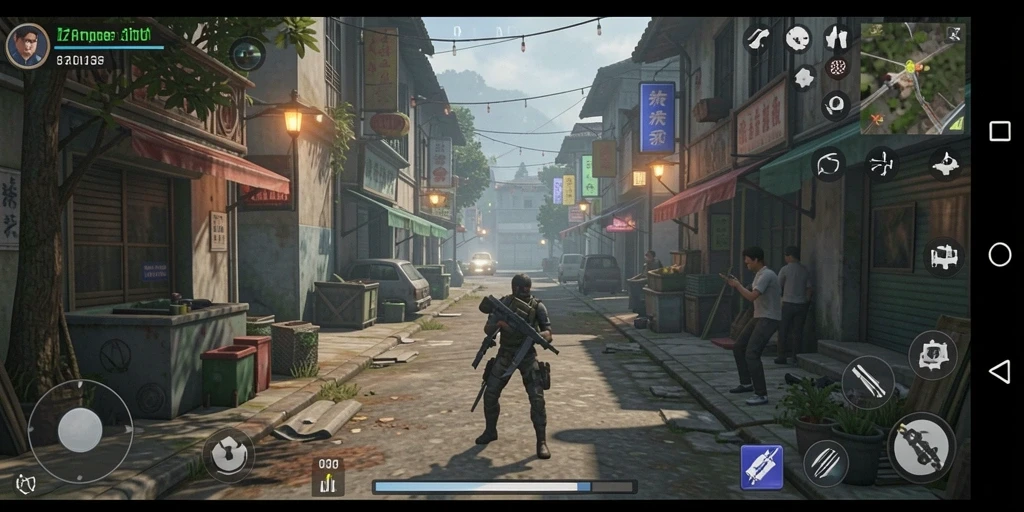Image resolution: width=1024 pixels, height=512 pixels.
Task: Select the green player name label
Action: click(104, 35)
